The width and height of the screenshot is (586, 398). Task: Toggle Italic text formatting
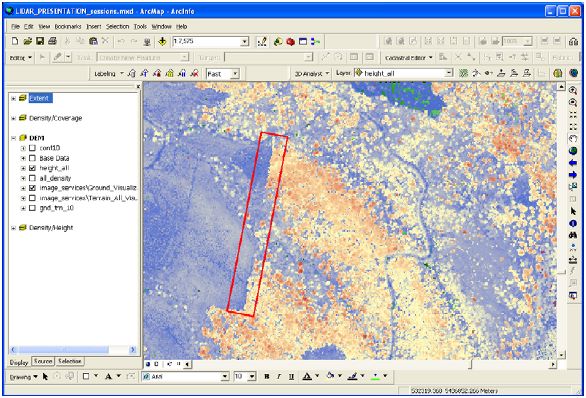(279, 376)
